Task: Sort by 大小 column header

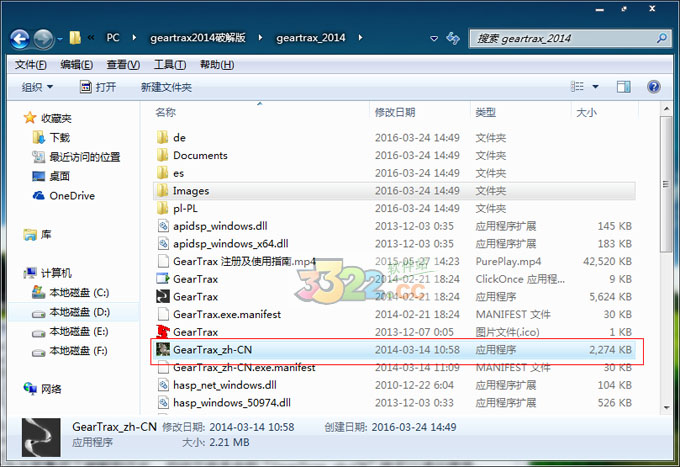Action: (586, 113)
